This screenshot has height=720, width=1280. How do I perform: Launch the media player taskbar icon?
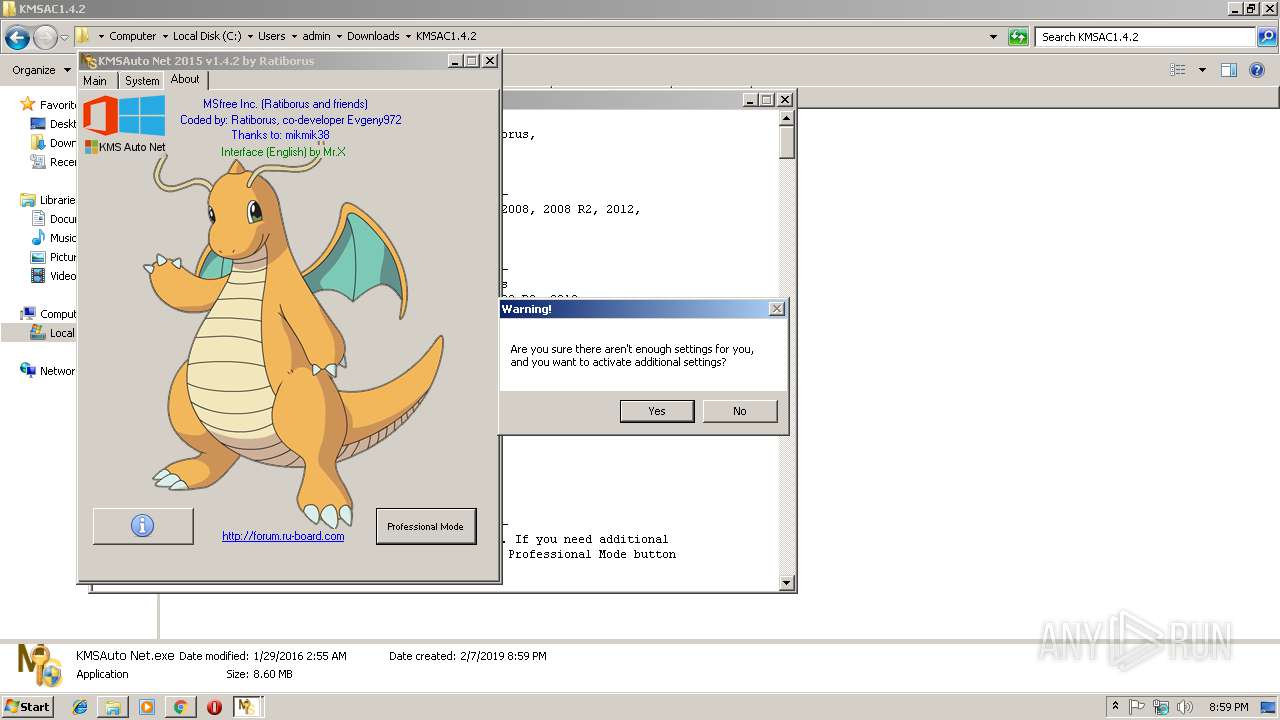tap(147, 707)
